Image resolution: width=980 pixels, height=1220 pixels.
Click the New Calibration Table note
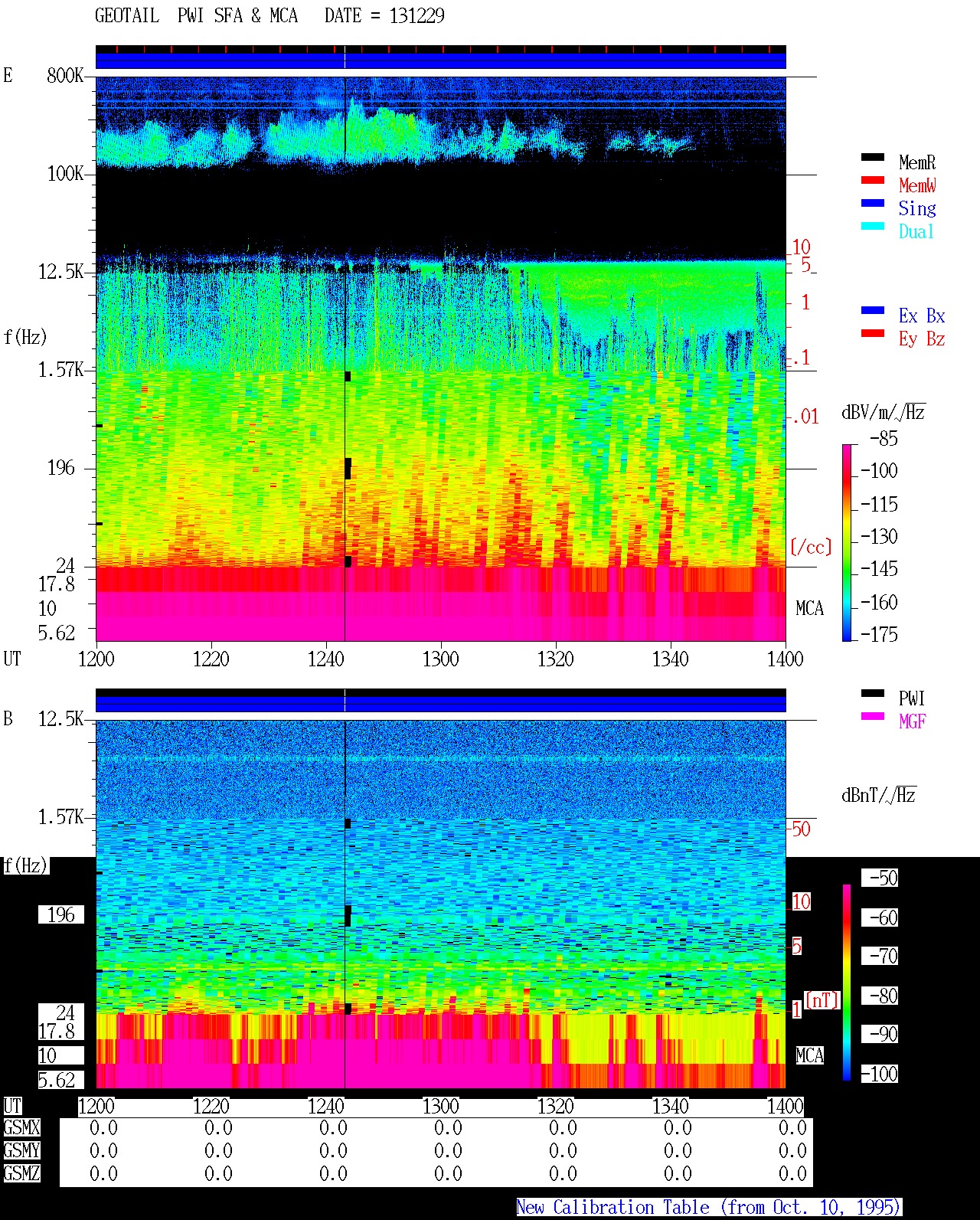tap(709, 1208)
